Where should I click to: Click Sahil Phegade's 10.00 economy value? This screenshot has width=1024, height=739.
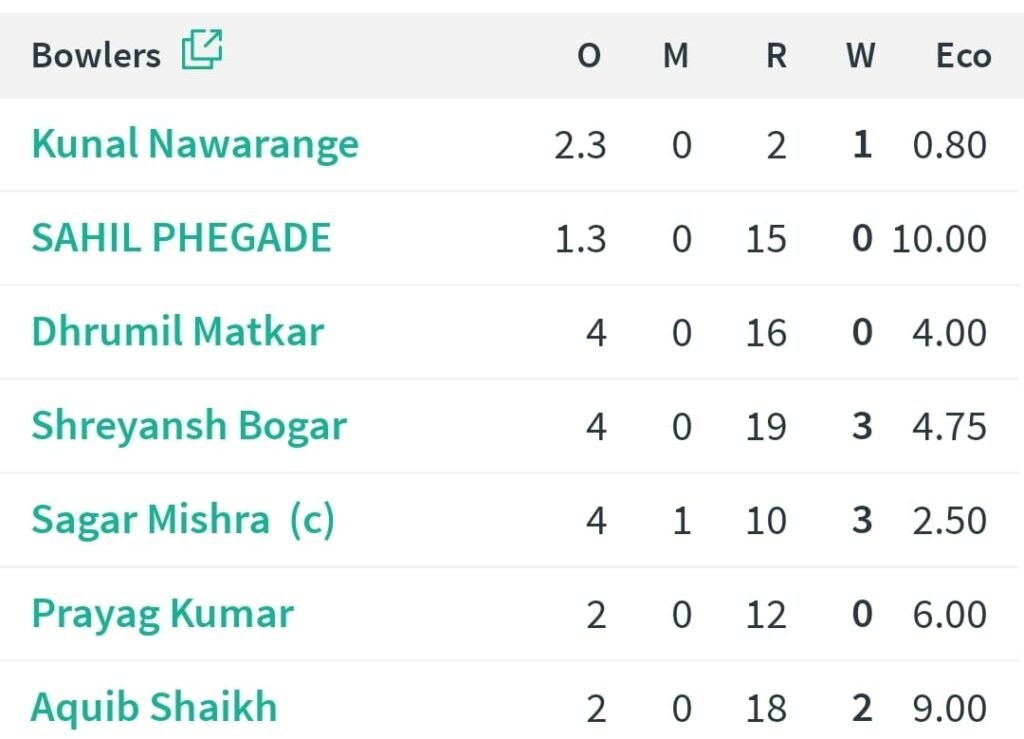(939, 240)
